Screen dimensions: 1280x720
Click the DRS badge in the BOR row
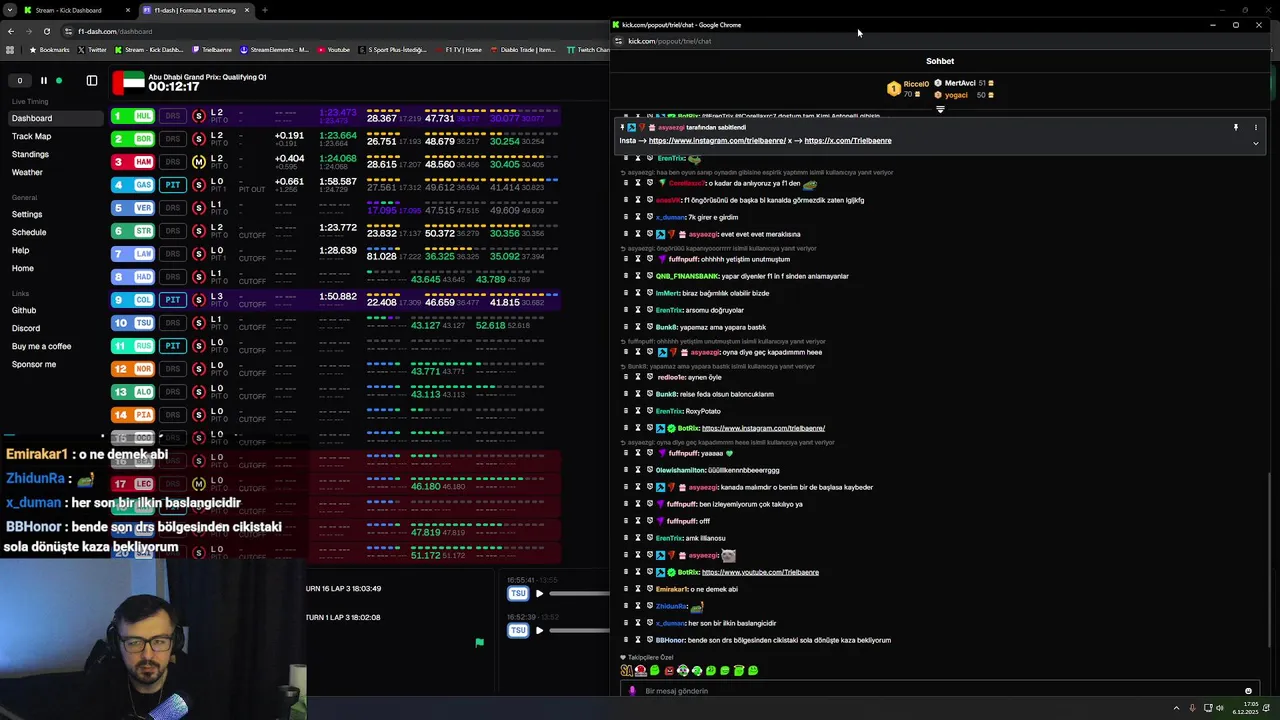(173, 139)
